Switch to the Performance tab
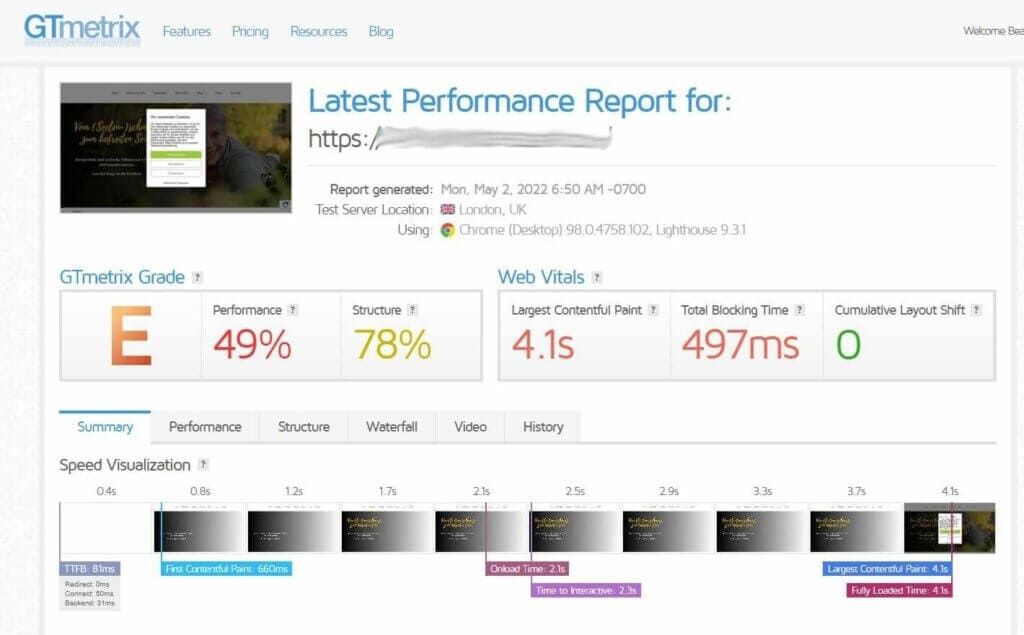 (x=205, y=427)
